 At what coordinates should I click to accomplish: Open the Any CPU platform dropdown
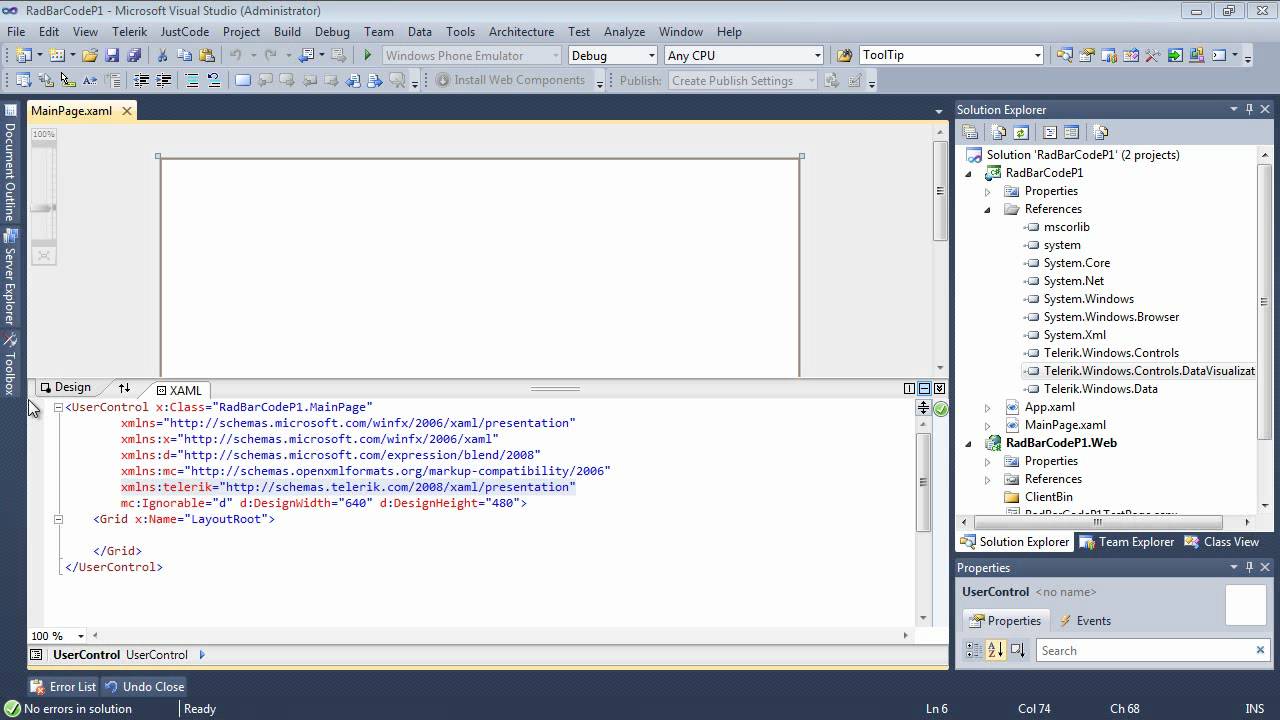pos(817,55)
